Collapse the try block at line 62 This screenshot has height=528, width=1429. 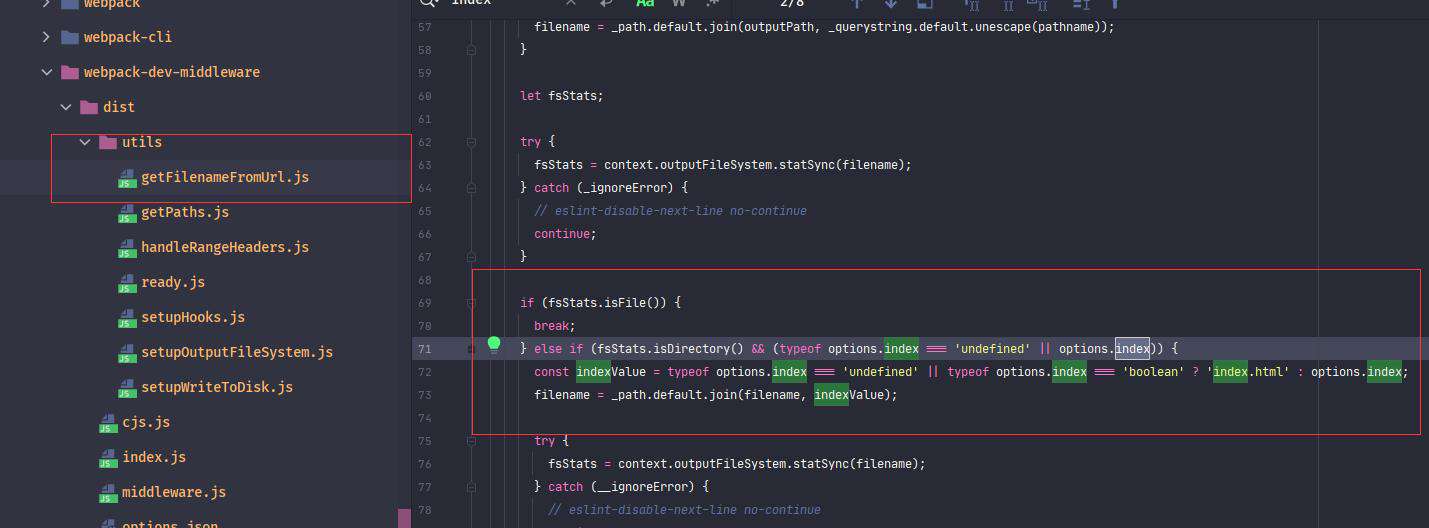point(470,142)
